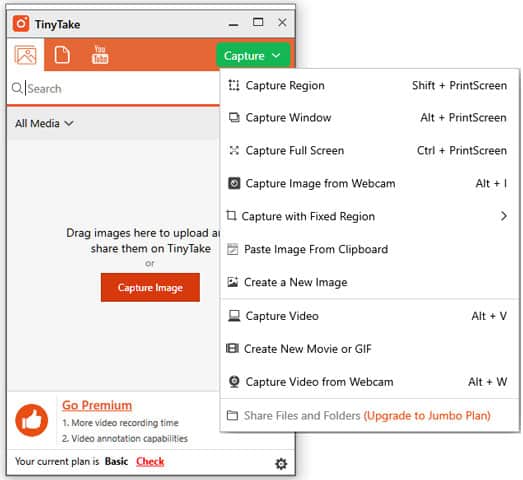
Task: Select Create a New Image
Action: pos(370,282)
